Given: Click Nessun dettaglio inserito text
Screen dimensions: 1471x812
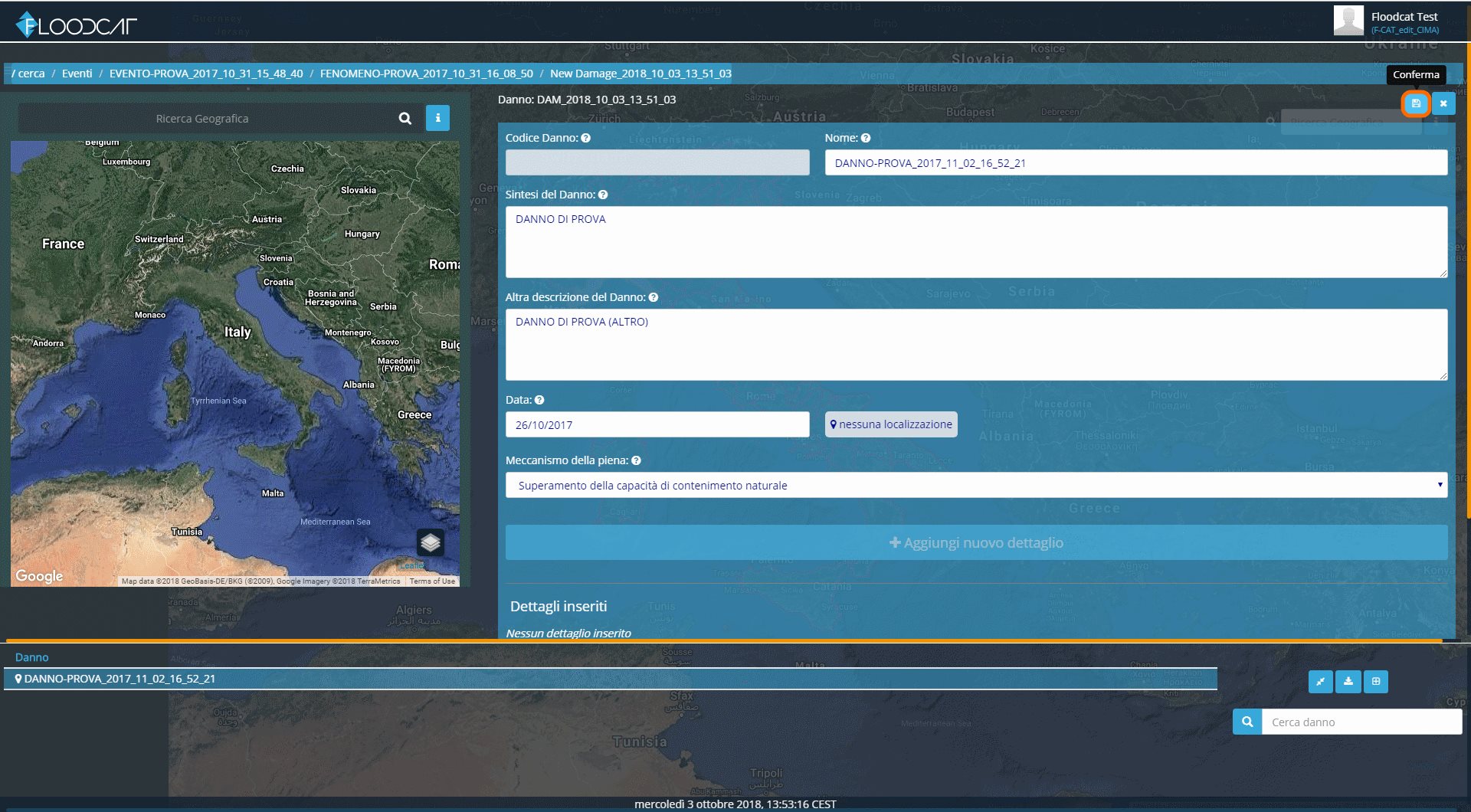Looking at the screenshot, I should click(568, 633).
